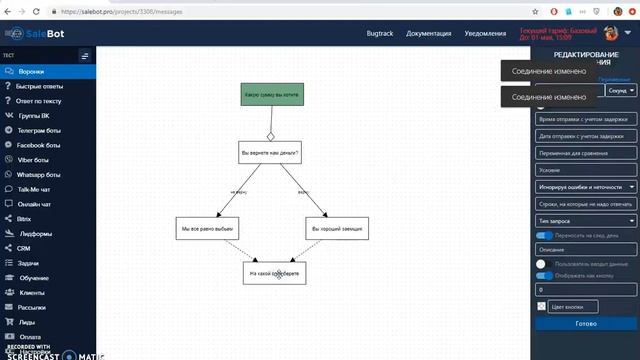The image size is (640, 360).
Task: Dismiss the first Соединение изменено notification
Action: [x=549, y=71]
